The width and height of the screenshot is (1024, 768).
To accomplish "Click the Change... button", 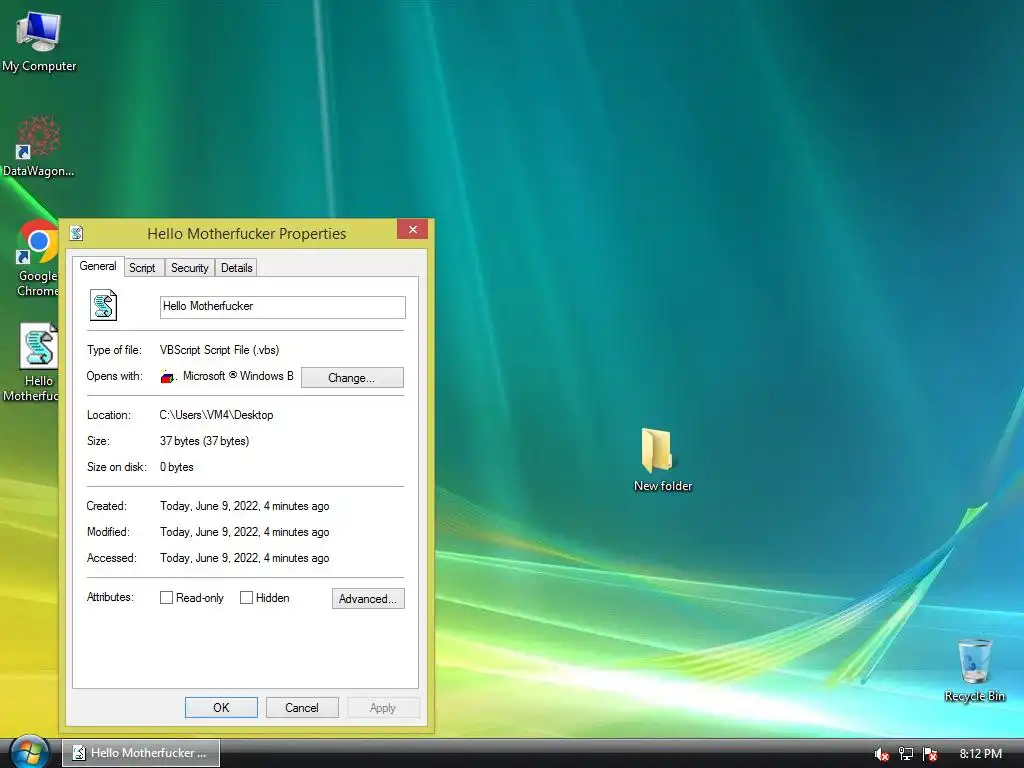I will [352, 377].
